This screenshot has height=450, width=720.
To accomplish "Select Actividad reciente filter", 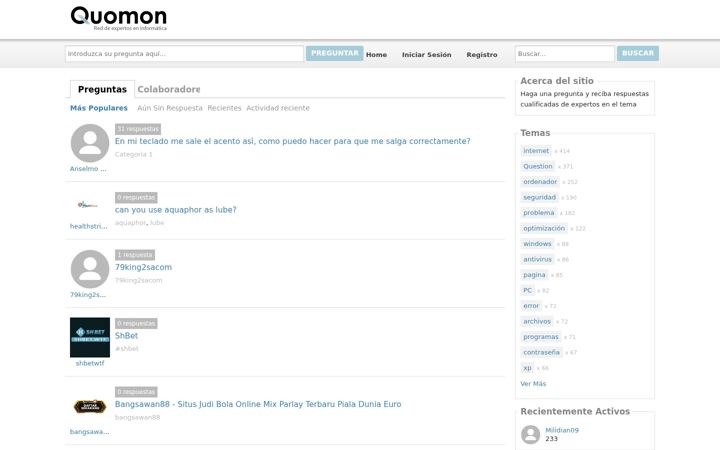I will coord(278,108).
